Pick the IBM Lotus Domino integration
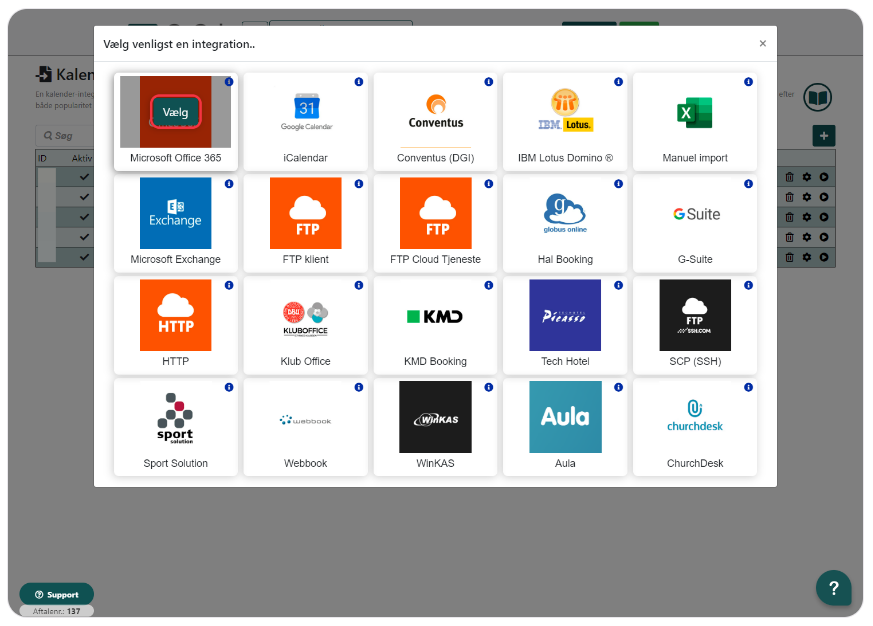This screenshot has height=626, width=873. [x=565, y=121]
